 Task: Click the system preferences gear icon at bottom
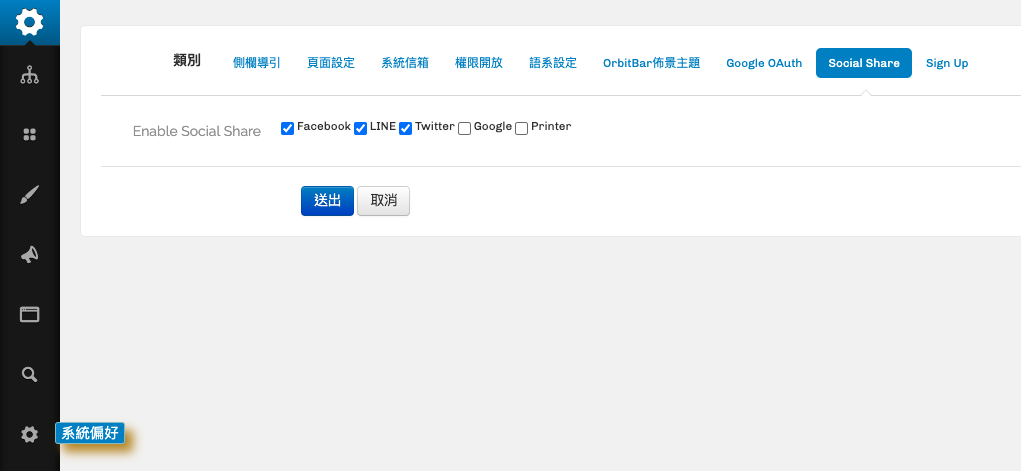click(30, 434)
